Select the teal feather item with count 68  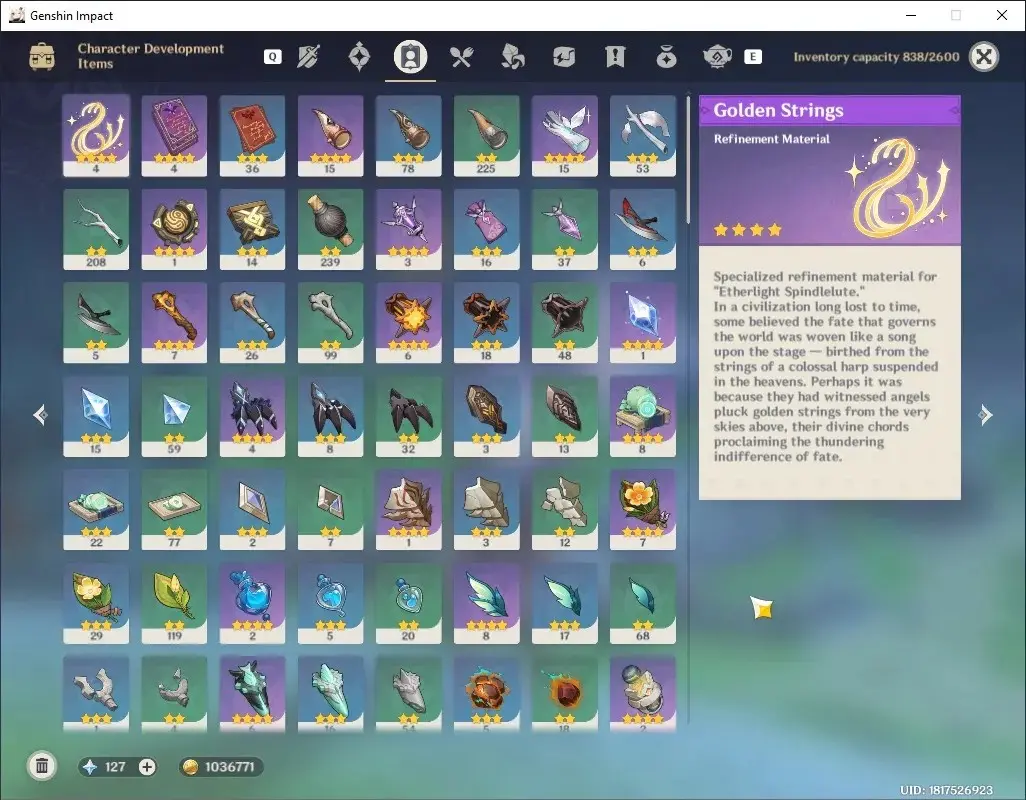pos(643,603)
